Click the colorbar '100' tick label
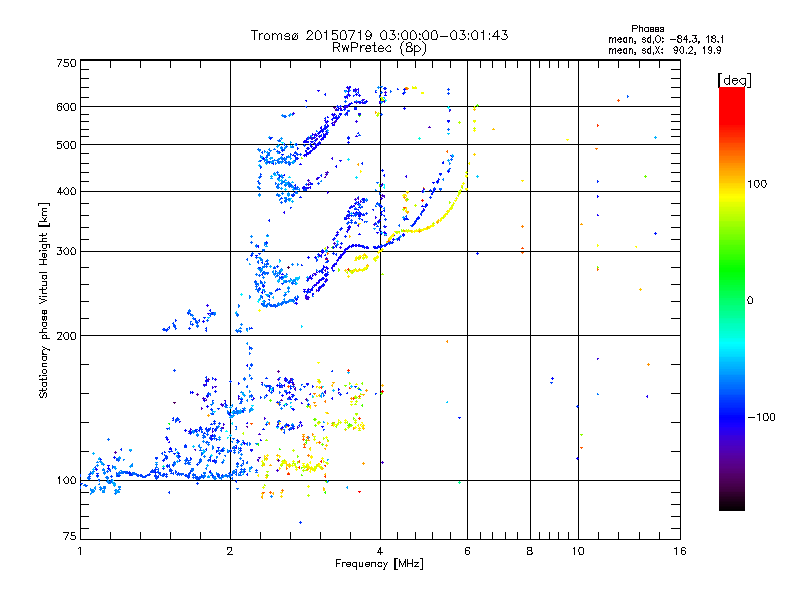The width and height of the screenshot is (800, 600). [757, 184]
